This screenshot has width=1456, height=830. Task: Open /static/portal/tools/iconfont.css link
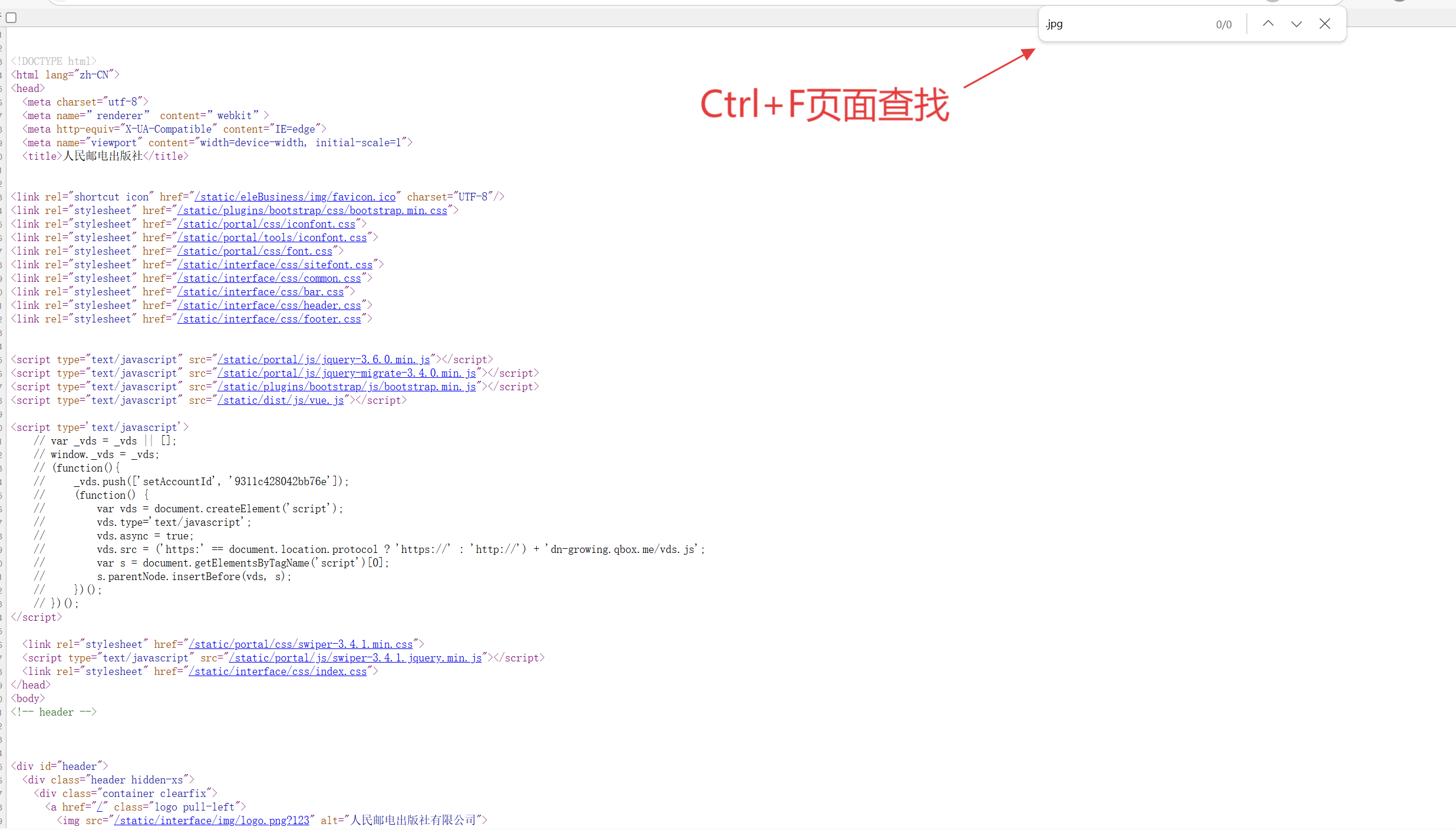tap(272, 238)
